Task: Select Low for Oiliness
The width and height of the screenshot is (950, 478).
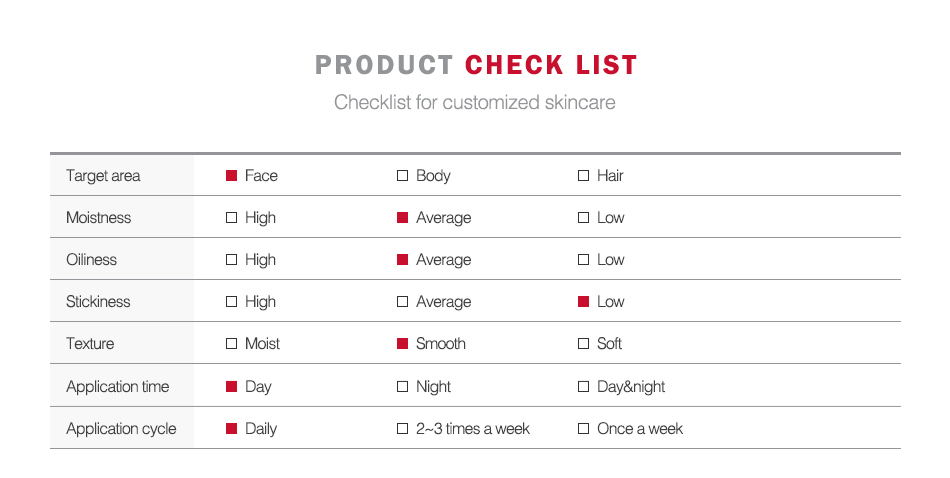Action: pyautogui.click(x=584, y=260)
